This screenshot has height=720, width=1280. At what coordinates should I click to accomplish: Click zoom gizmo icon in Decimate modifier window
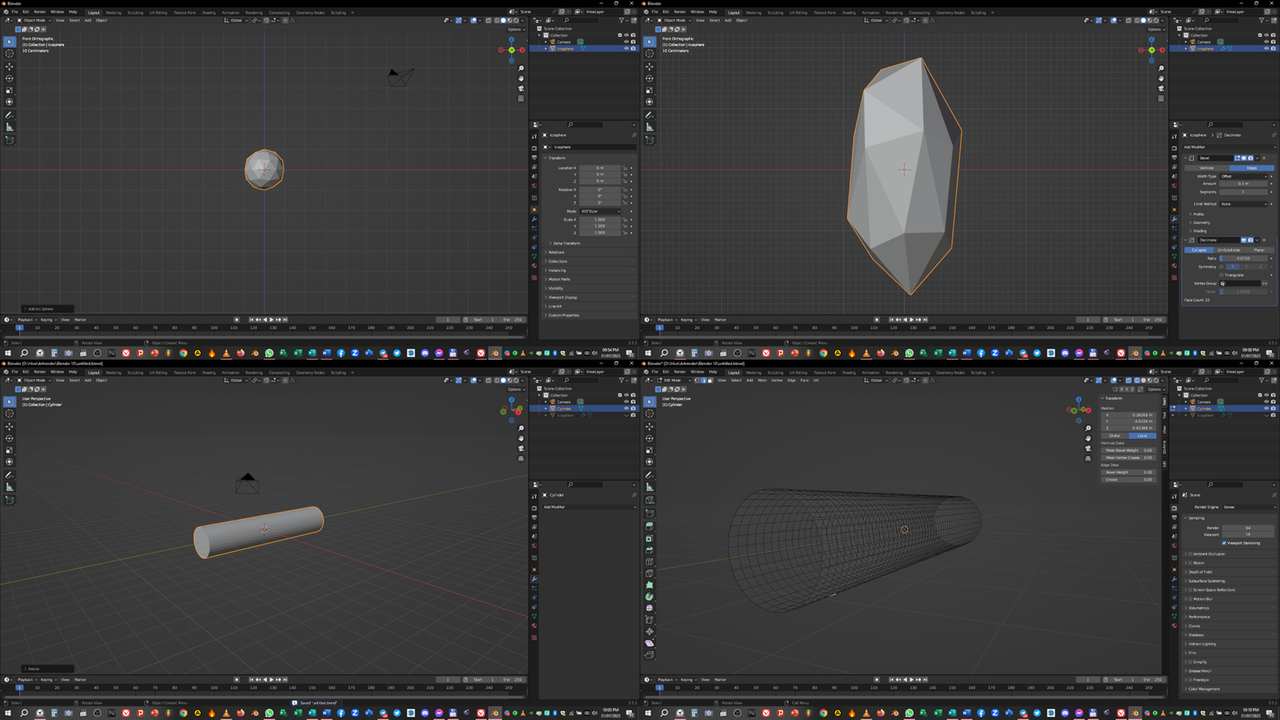click(1161, 68)
